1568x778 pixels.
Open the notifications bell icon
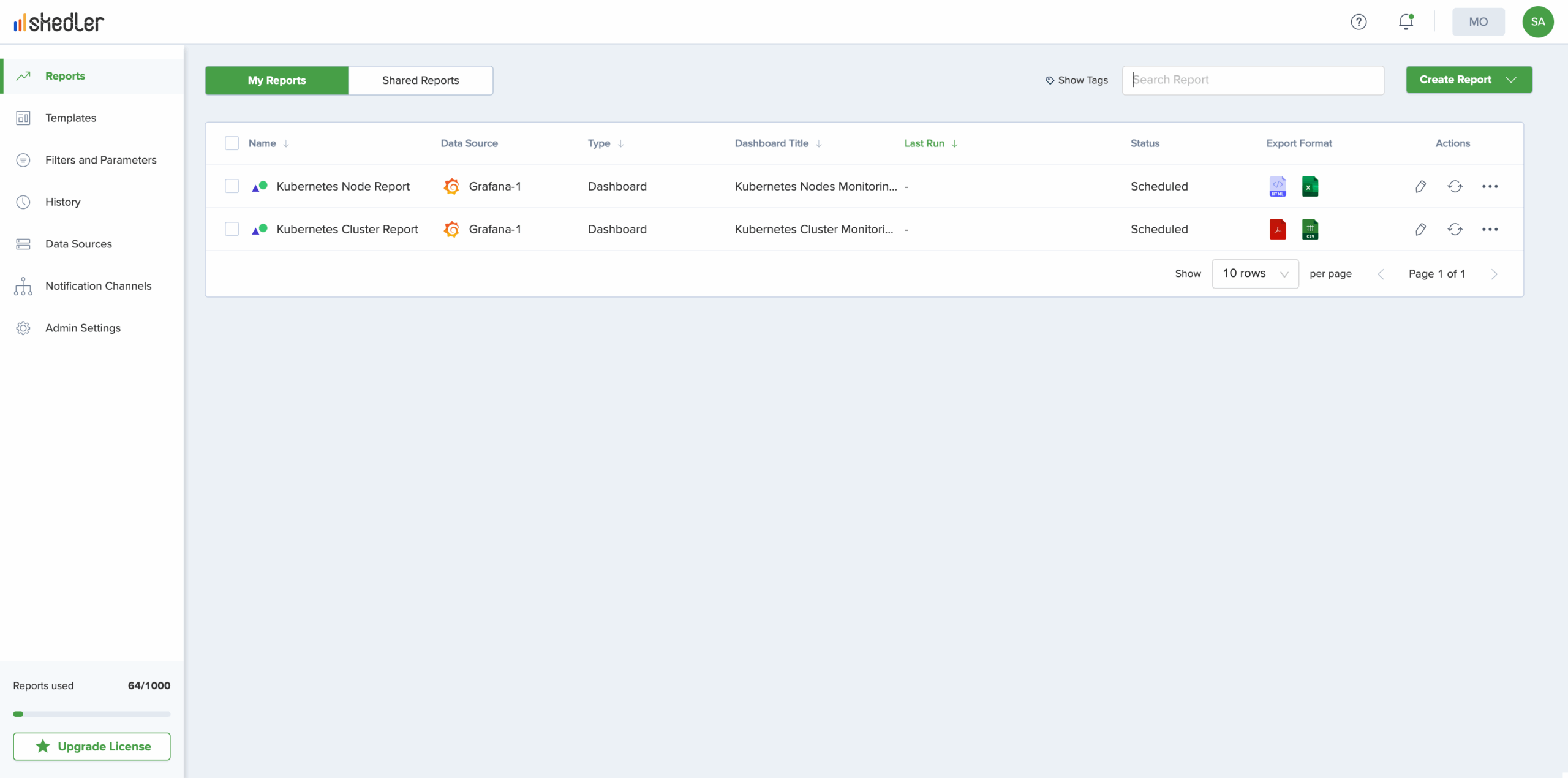coord(1406,22)
